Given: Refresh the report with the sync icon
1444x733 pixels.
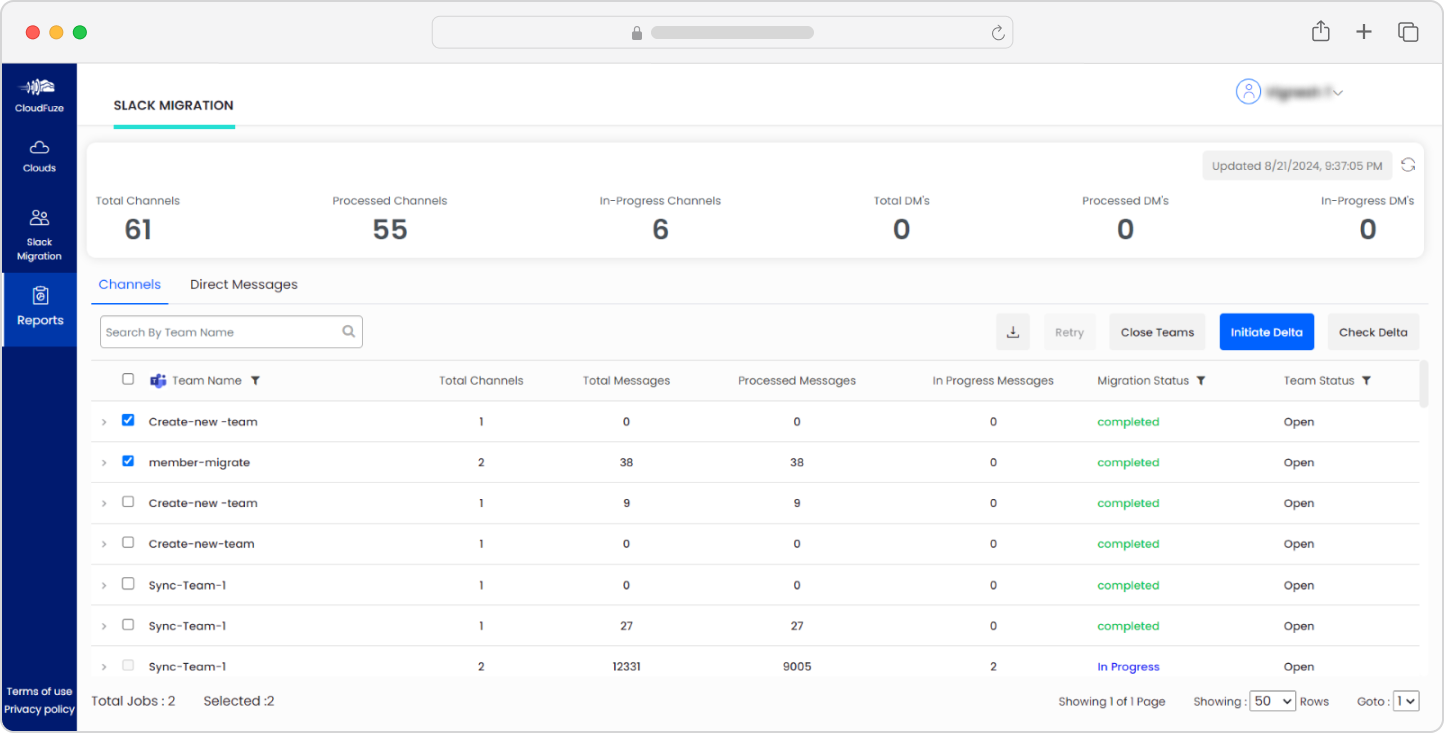Looking at the screenshot, I should tap(1408, 165).
